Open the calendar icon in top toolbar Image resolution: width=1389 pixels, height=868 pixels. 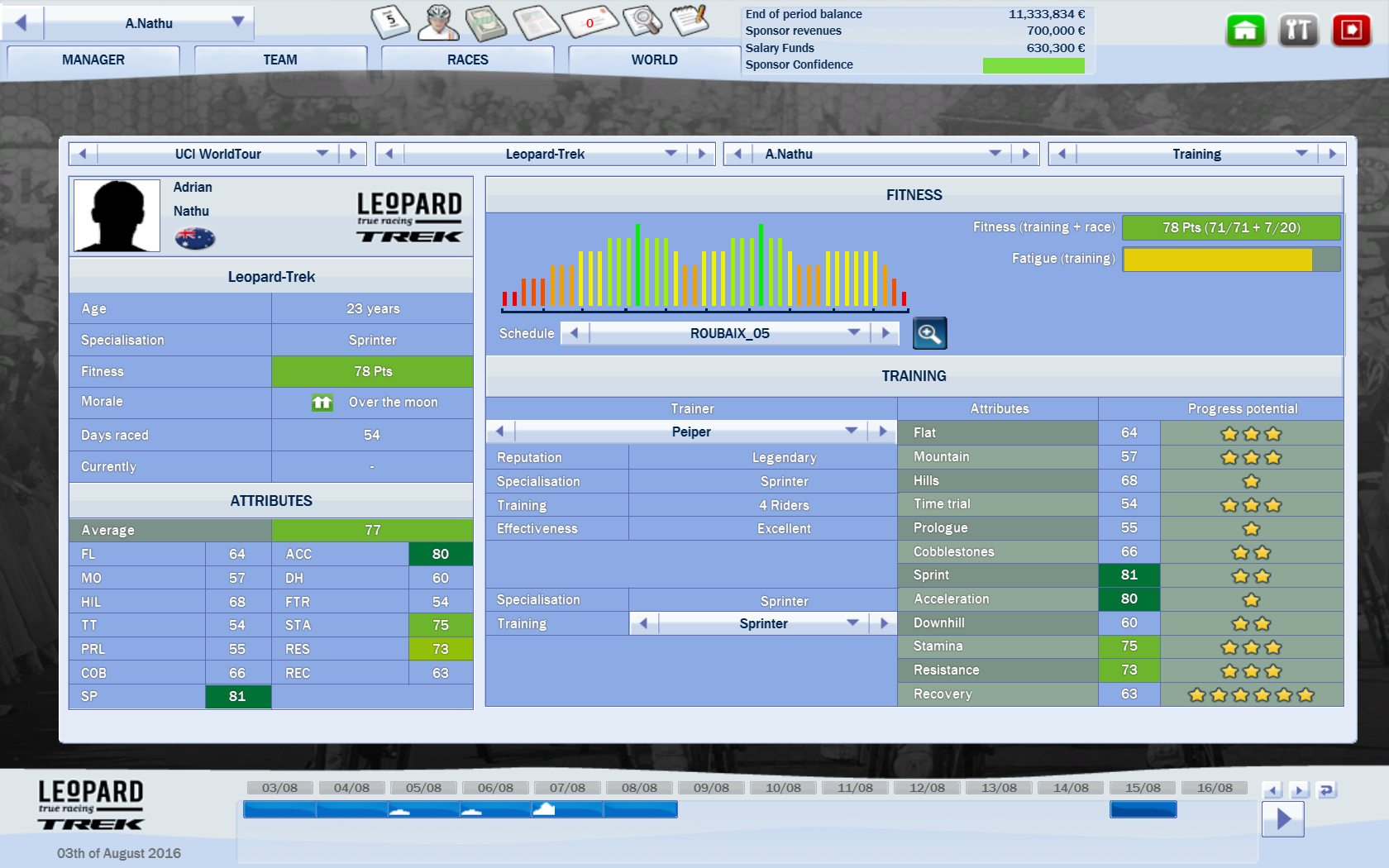[x=390, y=21]
